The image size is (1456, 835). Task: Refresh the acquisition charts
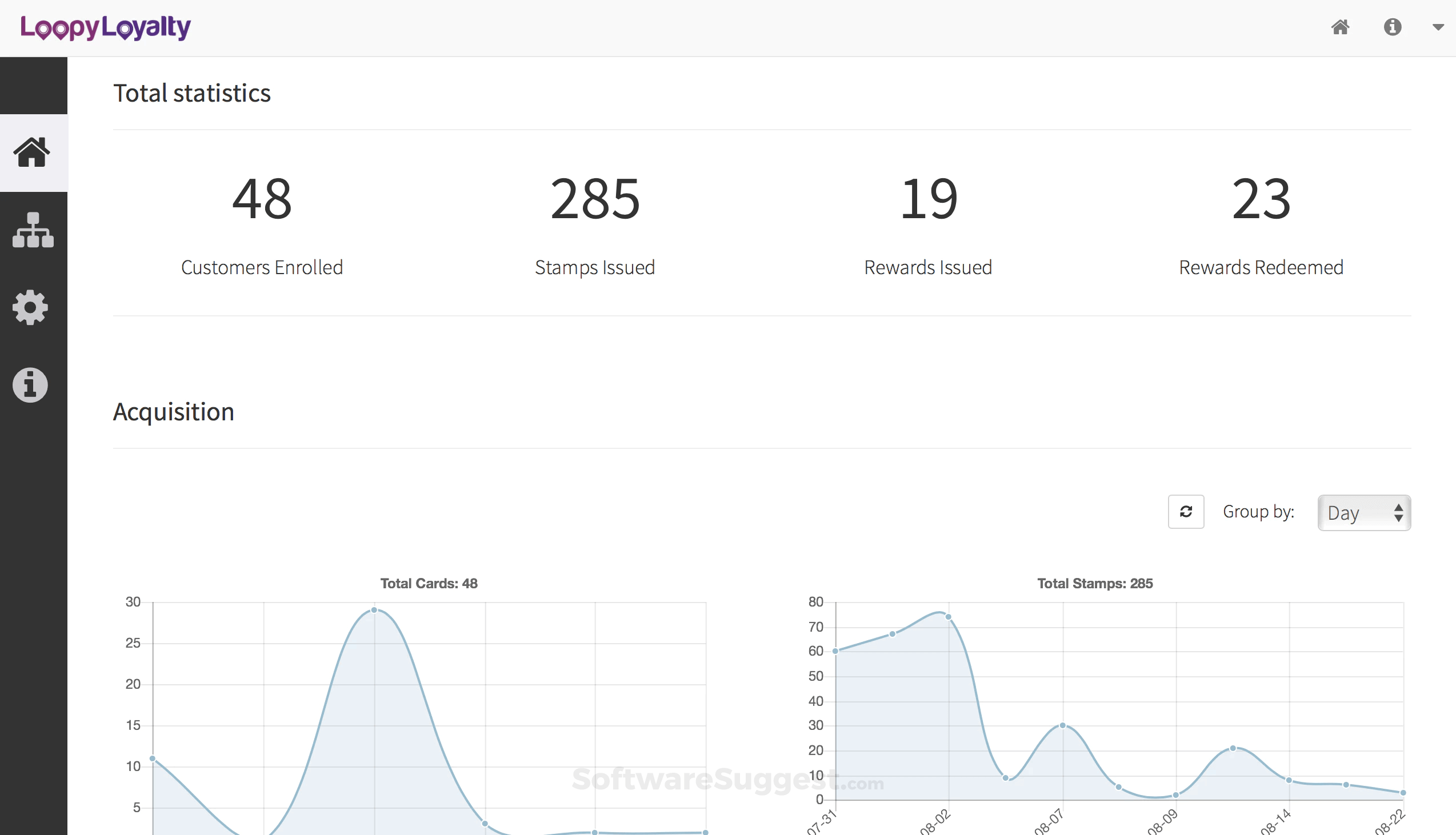[x=1186, y=512]
